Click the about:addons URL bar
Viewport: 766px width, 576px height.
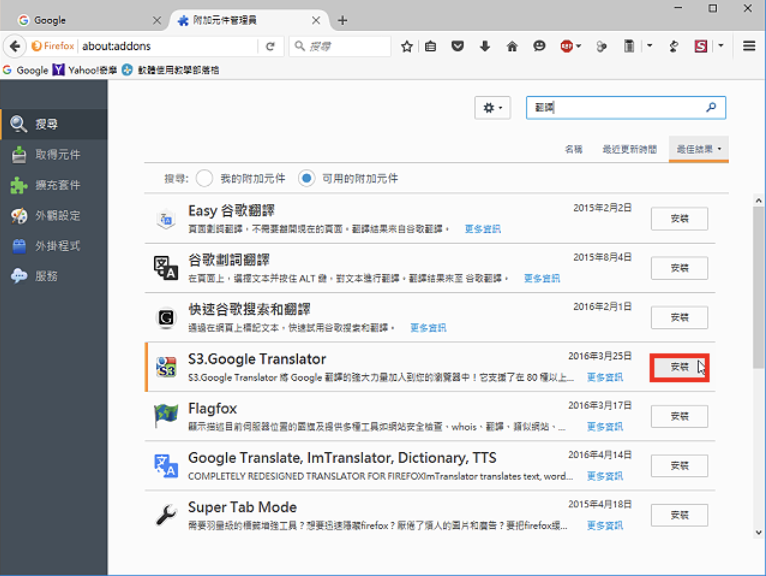pyautogui.click(x=167, y=46)
